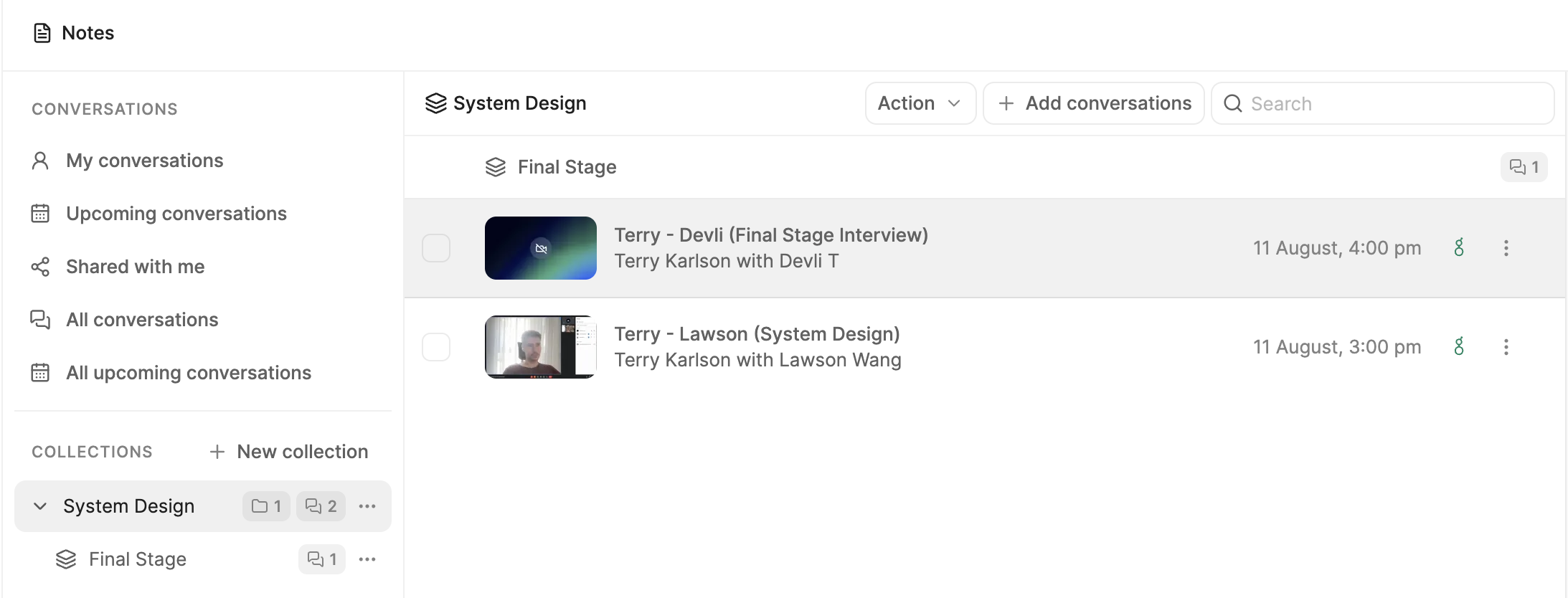Open Terry - Devli conversation thumbnail

click(x=541, y=248)
